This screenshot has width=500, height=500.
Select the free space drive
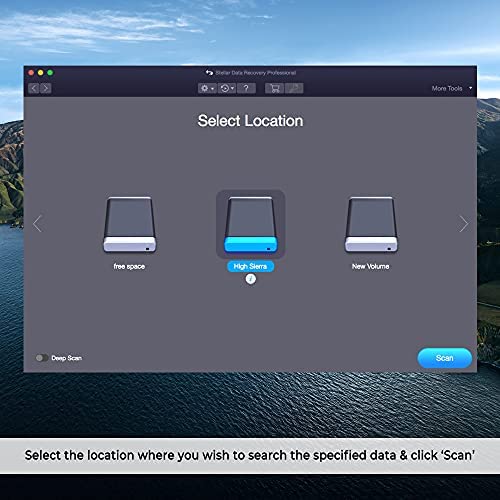129,225
